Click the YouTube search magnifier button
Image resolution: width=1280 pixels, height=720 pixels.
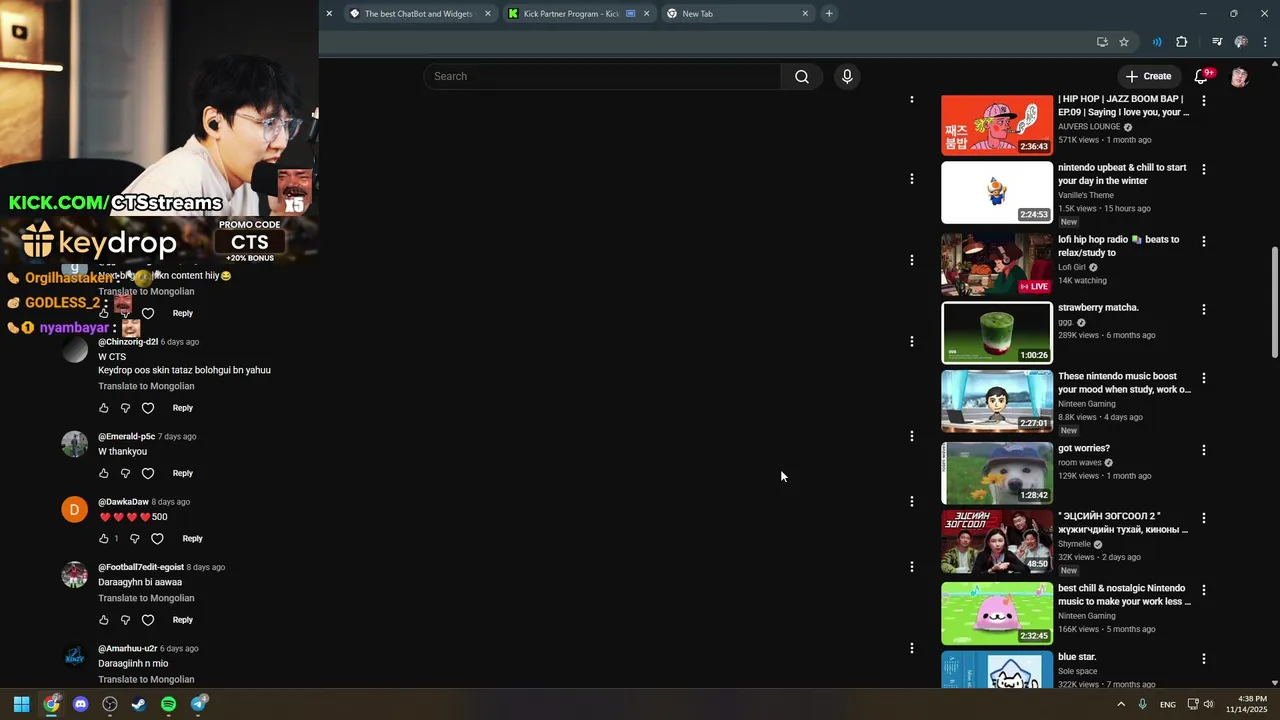coord(801,77)
